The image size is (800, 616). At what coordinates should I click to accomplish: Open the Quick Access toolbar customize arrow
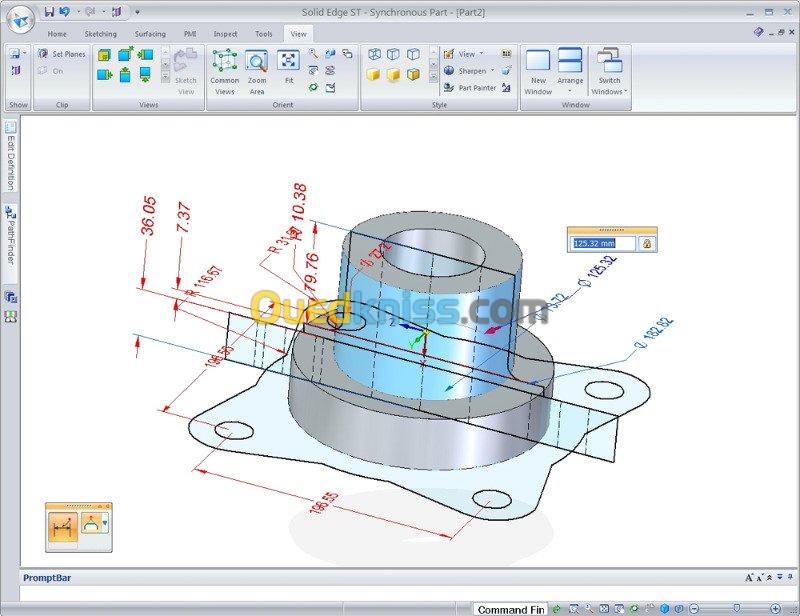click(137, 12)
